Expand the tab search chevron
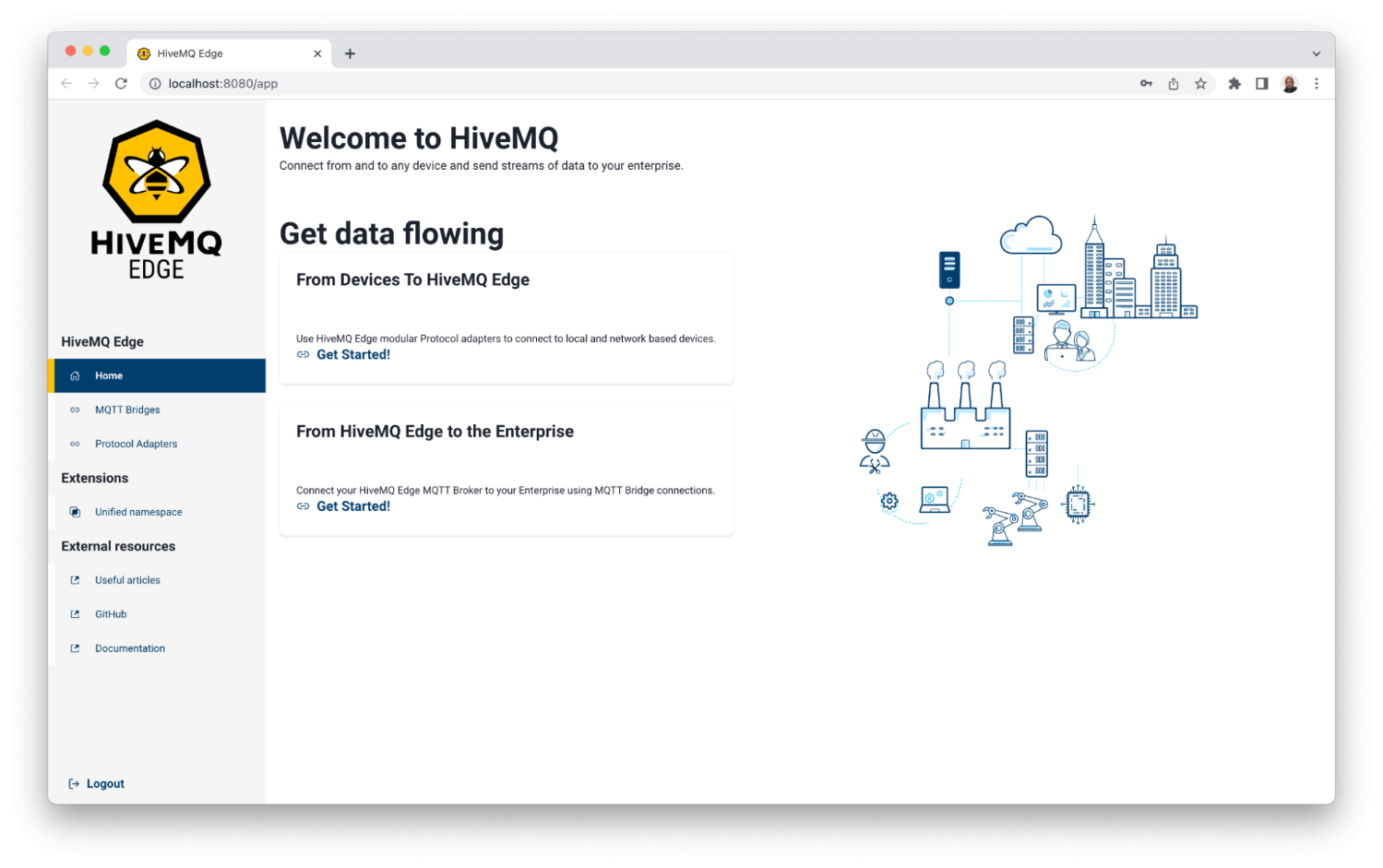The height and width of the screenshot is (868, 1383). point(1317,54)
